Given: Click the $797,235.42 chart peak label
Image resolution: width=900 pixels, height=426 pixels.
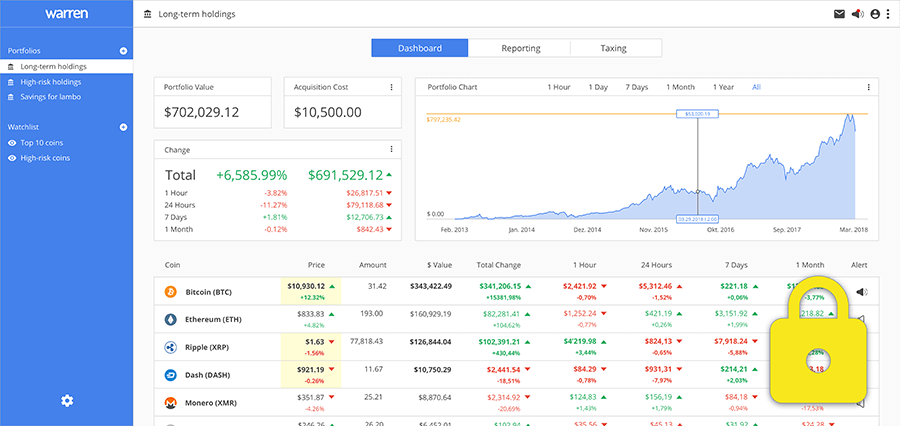Looking at the screenshot, I should [444, 119].
